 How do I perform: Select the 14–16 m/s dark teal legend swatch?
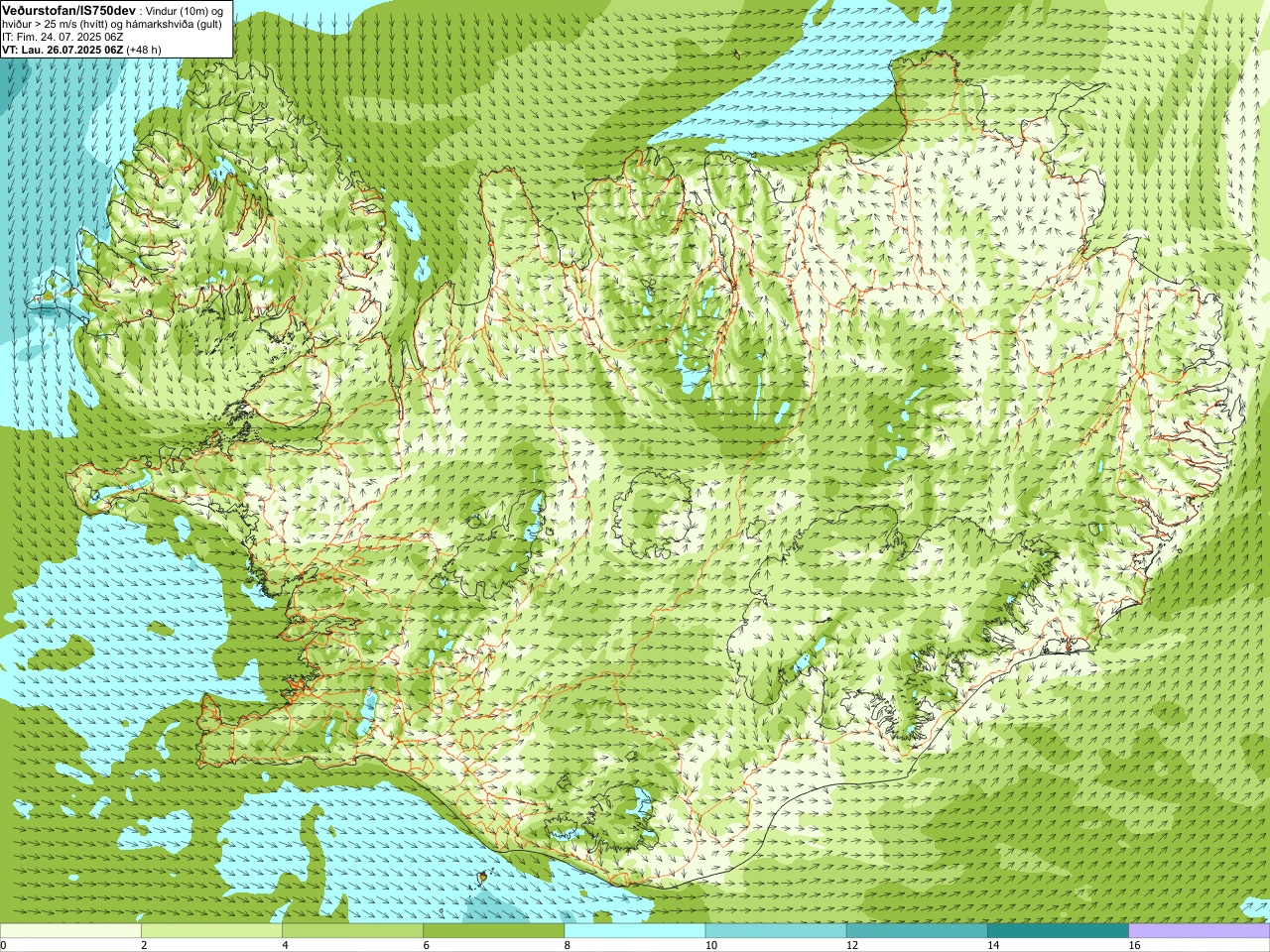(x=1059, y=931)
